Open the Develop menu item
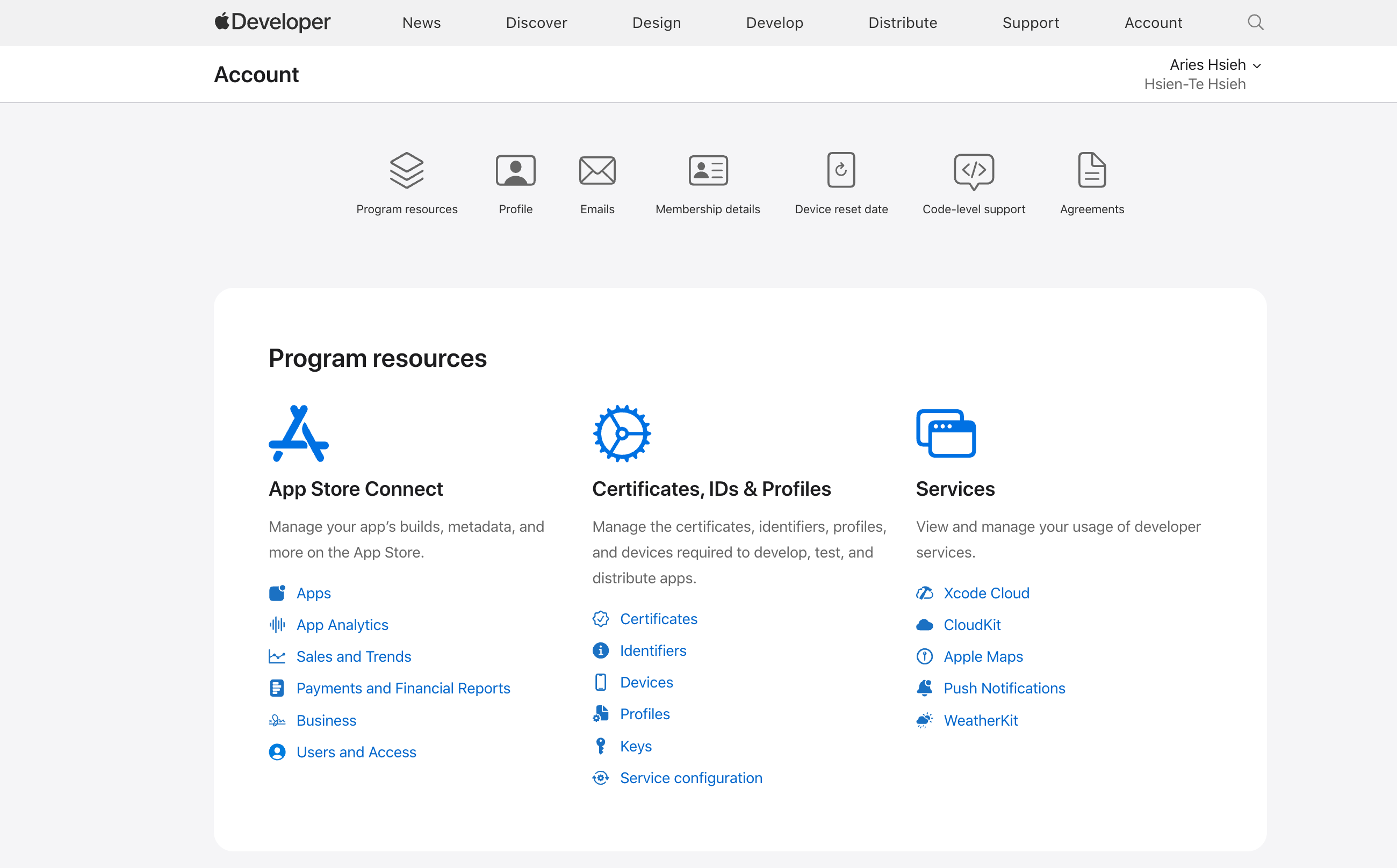This screenshot has height=868, width=1397. [774, 23]
